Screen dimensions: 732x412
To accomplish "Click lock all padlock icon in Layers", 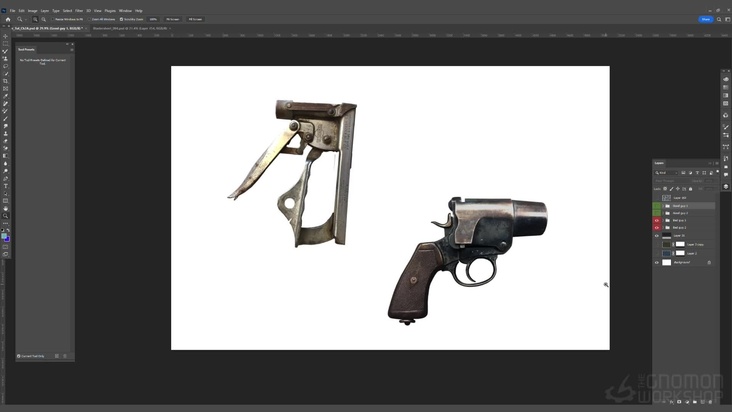I will click(x=690, y=189).
